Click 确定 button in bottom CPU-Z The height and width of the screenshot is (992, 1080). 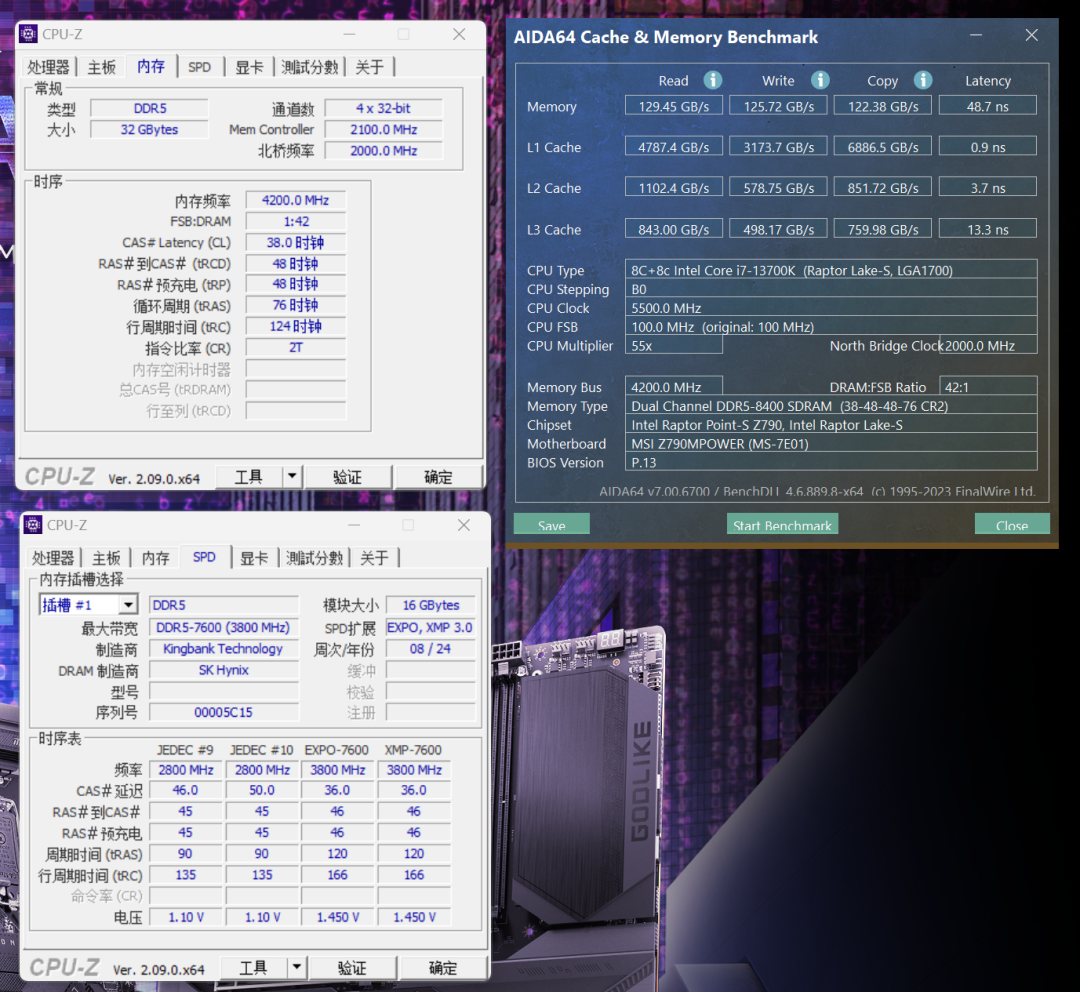pyautogui.click(x=444, y=968)
